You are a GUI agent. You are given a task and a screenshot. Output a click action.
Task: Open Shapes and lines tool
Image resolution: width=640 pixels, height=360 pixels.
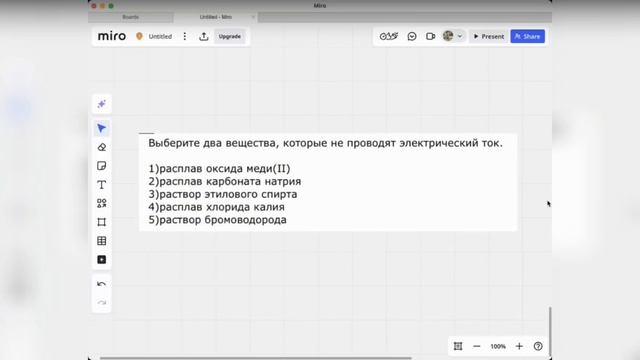click(x=102, y=203)
